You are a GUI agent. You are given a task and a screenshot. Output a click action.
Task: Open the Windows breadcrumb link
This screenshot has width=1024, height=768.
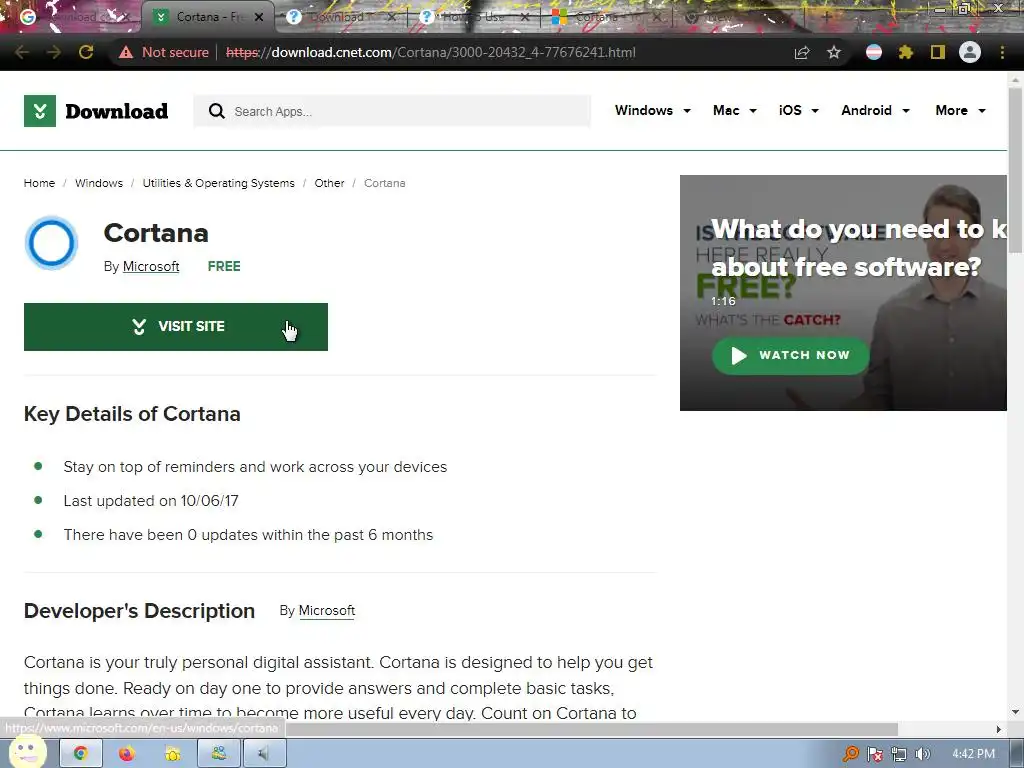(99, 183)
